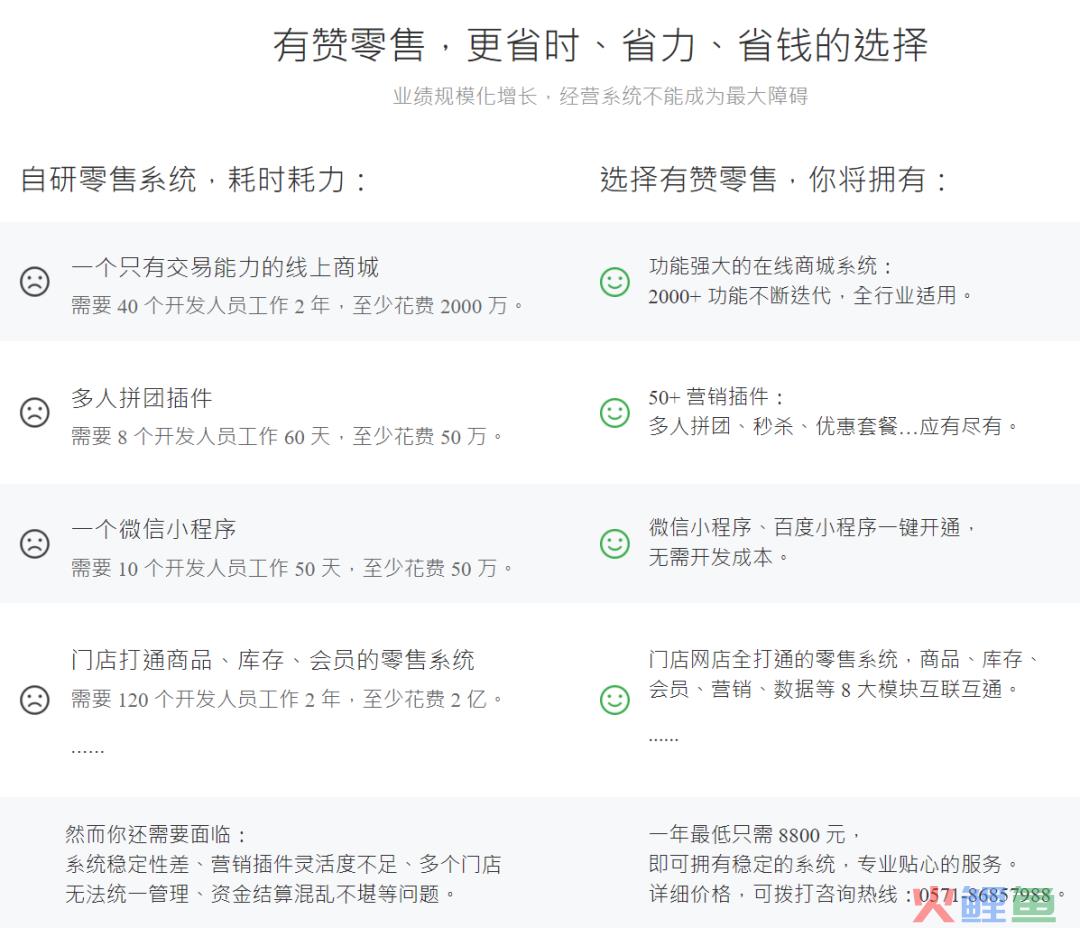Click the line "多人拼团、秒杀、优惠套餐...应有尽有。"
The image size is (1080, 928).
click(x=833, y=426)
